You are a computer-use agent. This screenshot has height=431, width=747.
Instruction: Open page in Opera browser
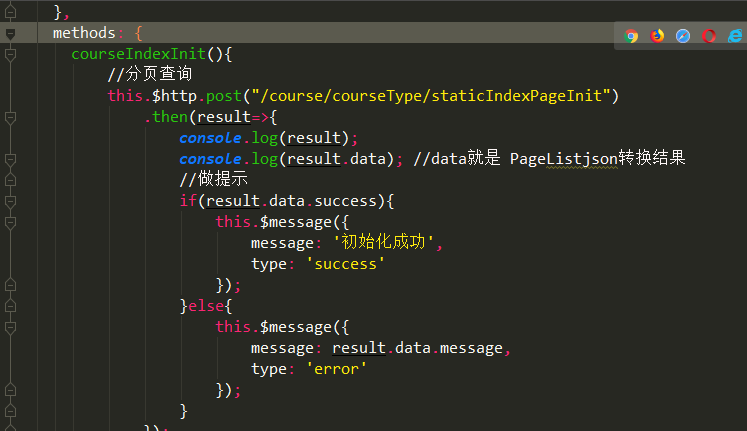point(709,35)
